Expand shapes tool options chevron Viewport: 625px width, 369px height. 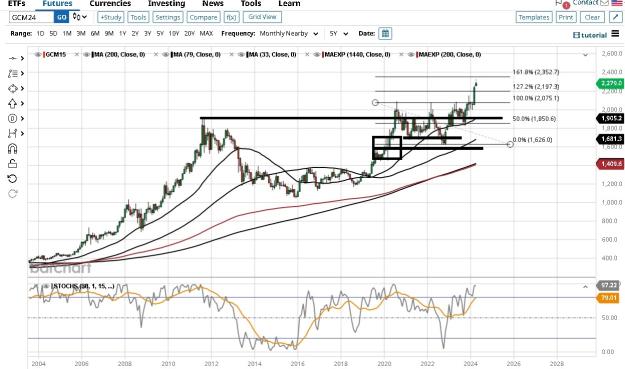(22, 88)
